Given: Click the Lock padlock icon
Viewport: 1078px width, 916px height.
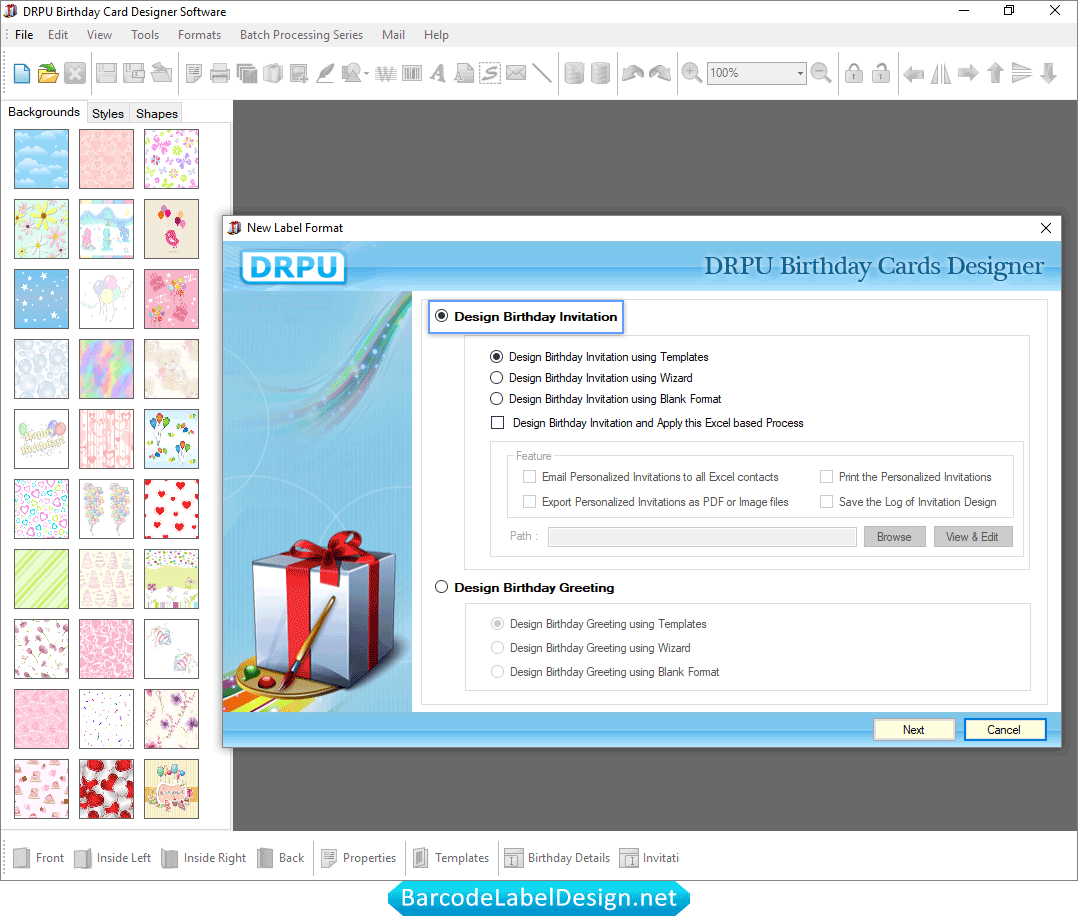Looking at the screenshot, I should pos(854,73).
